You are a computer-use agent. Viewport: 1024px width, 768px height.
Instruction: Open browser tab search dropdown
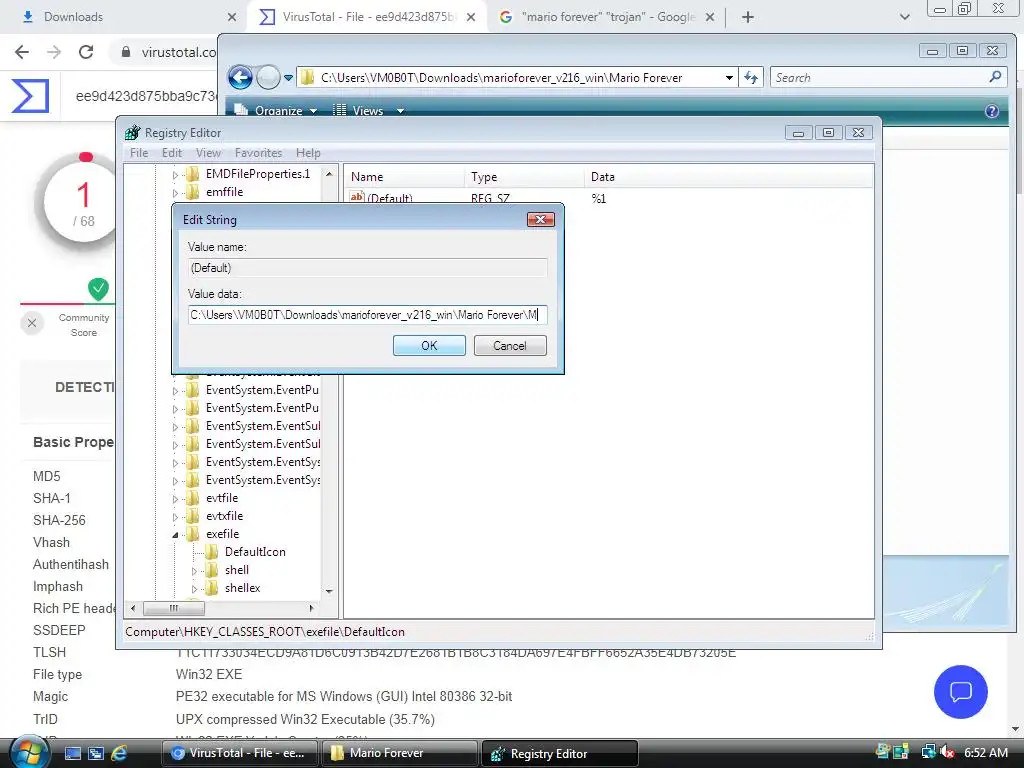pyautogui.click(x=904, y=17)
